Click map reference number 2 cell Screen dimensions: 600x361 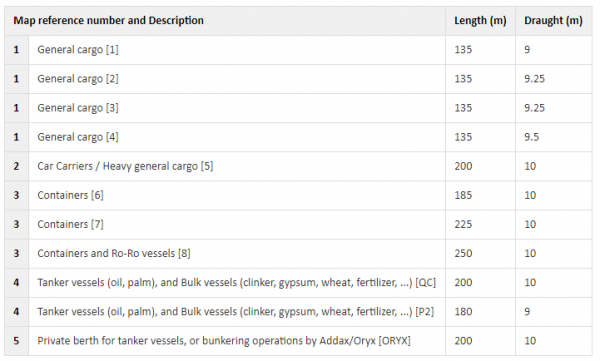[x=16, y=166]
